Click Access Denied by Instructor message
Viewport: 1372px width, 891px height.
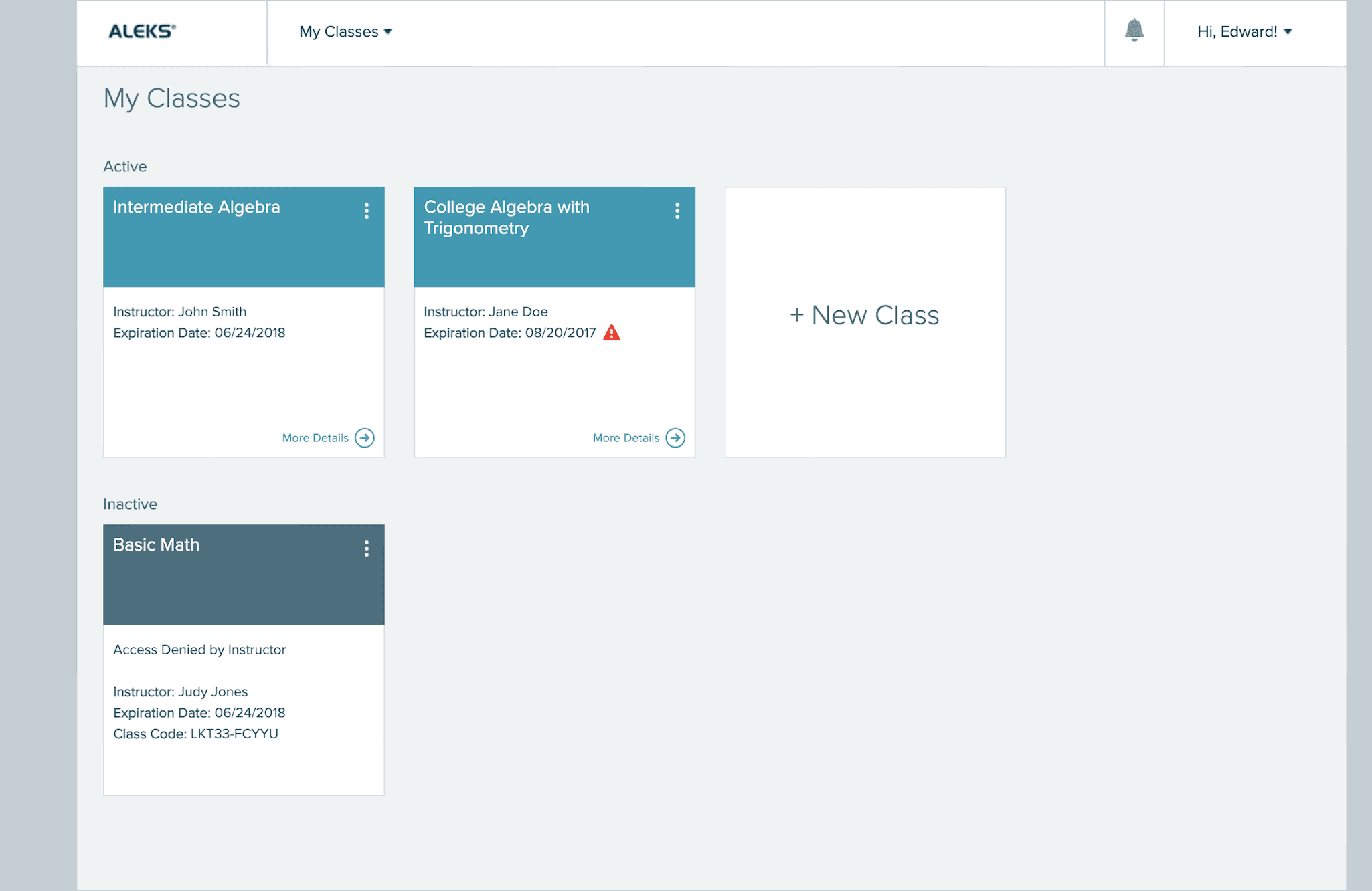point(199,650)
